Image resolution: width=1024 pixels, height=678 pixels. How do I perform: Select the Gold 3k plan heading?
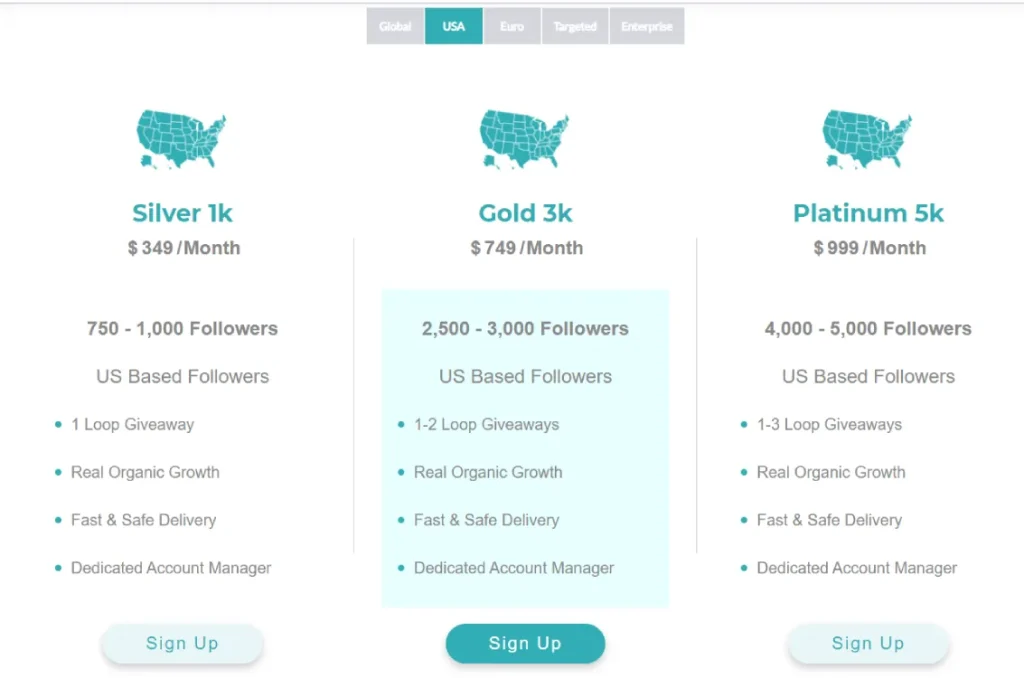pos(525,212)
